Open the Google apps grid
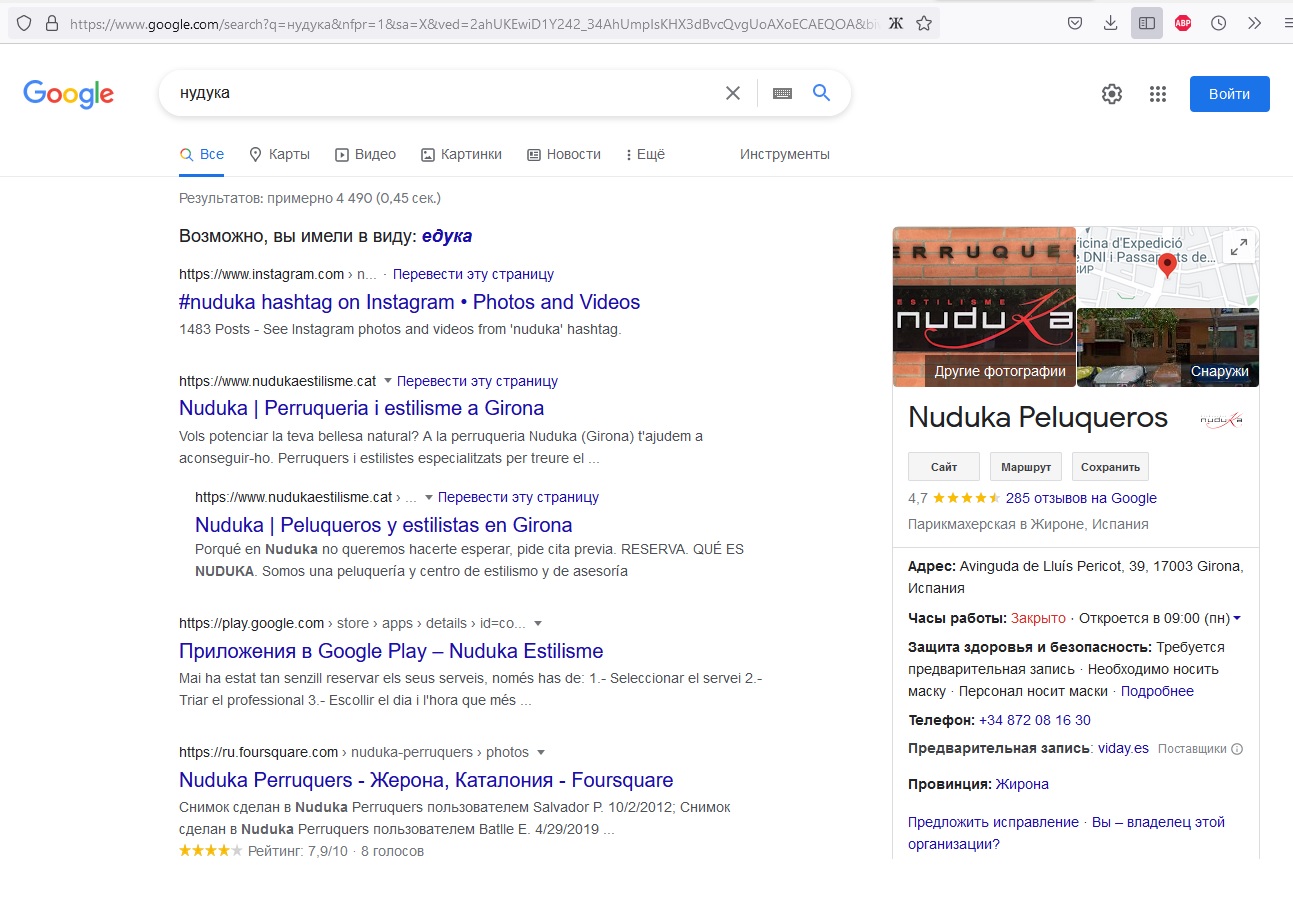1293x901 pixels. pyautogui.click(x=1158, y=94)
